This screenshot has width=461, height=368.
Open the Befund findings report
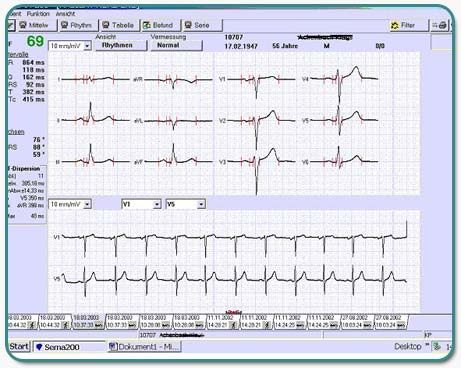(161, 25)
